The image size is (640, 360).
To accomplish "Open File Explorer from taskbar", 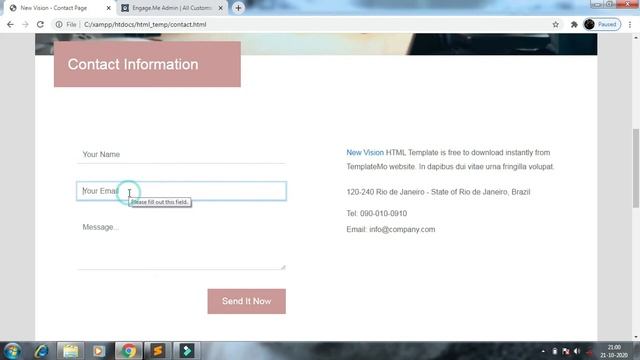I will (x=70, y=351).
